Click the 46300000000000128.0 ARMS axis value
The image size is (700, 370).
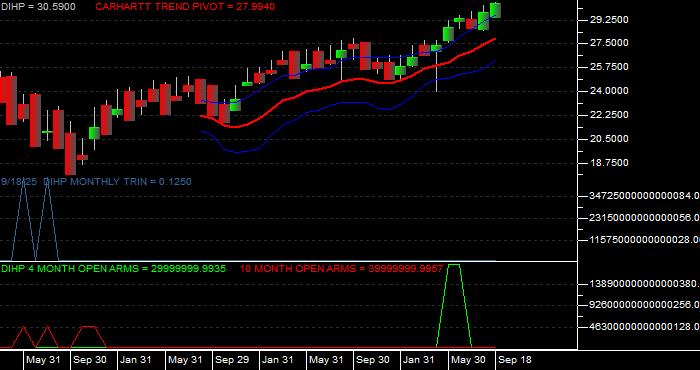pyautogui.click(x=645, y=327)
